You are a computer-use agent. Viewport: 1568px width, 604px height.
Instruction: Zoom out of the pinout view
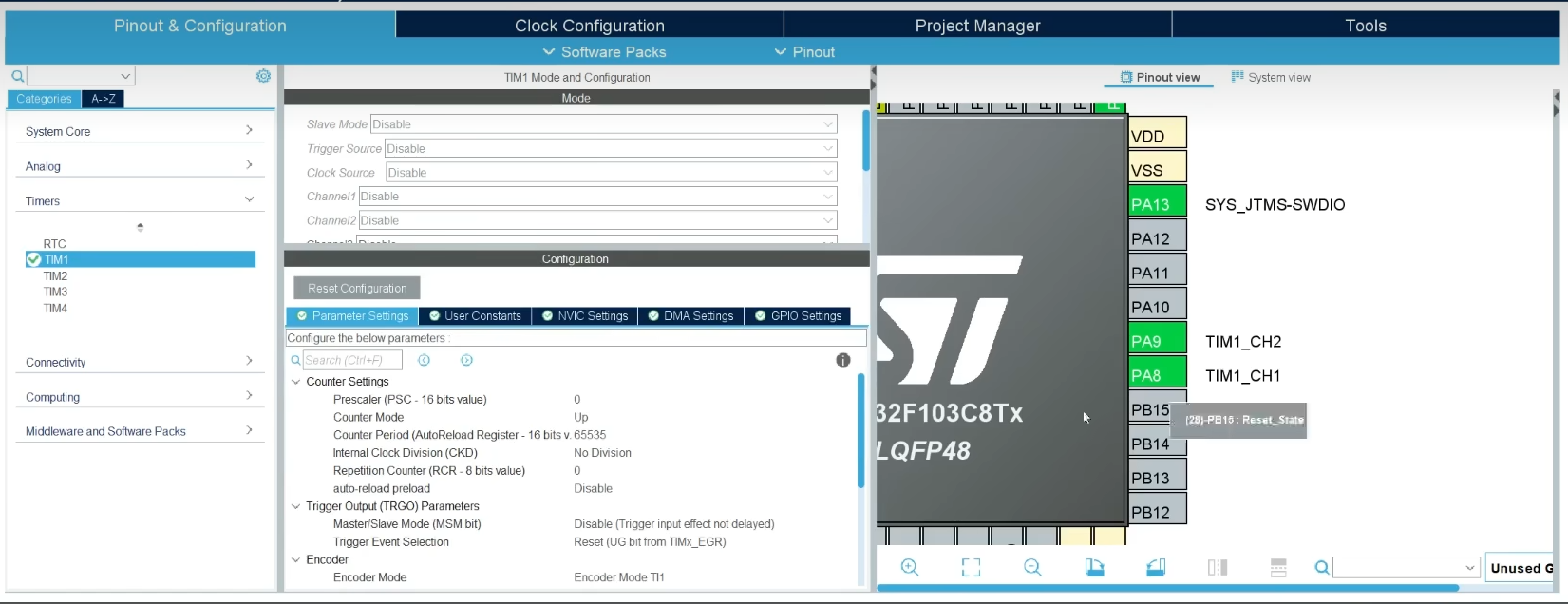coord(1032,567)
